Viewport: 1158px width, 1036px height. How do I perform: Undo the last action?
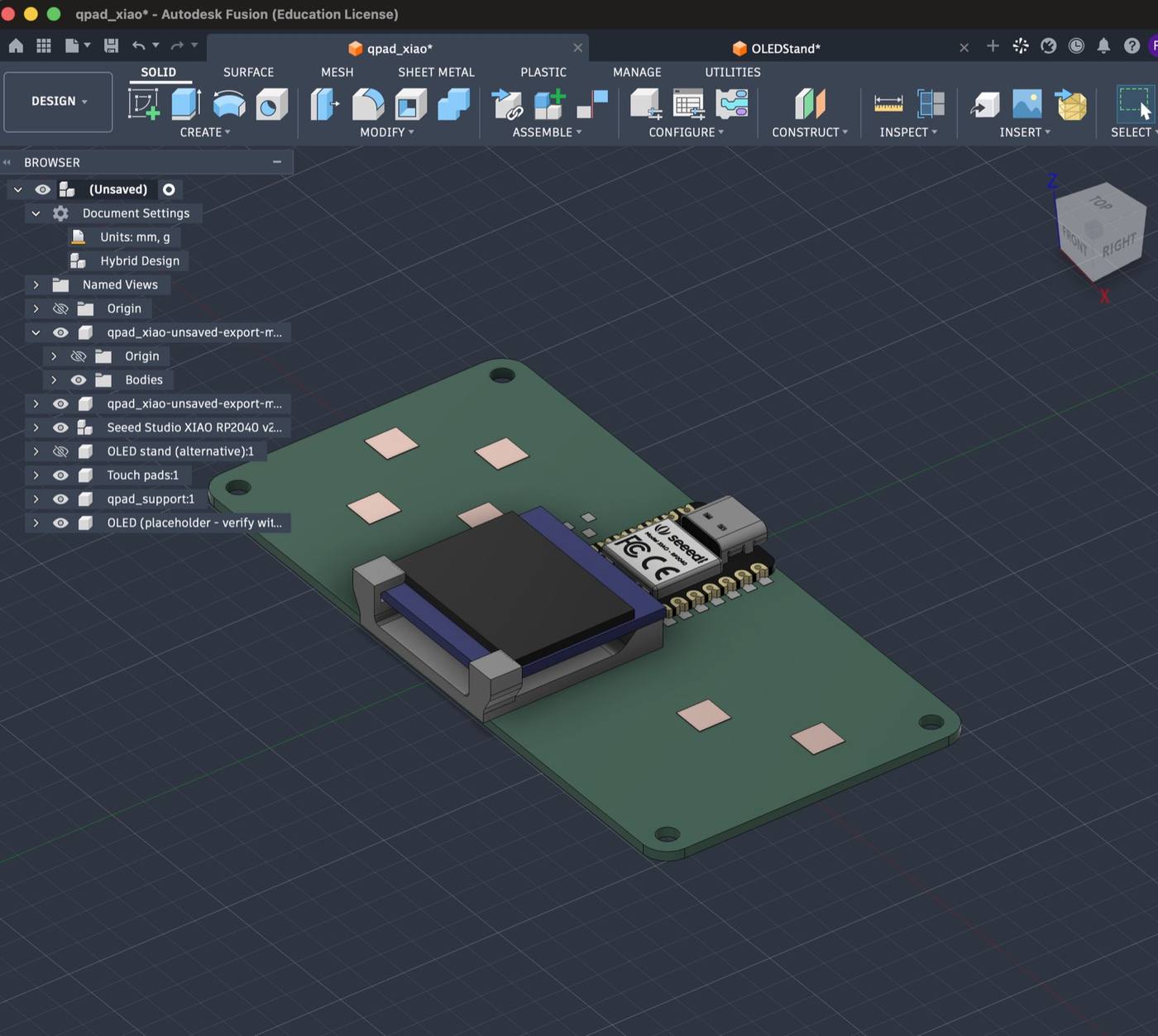138,46
